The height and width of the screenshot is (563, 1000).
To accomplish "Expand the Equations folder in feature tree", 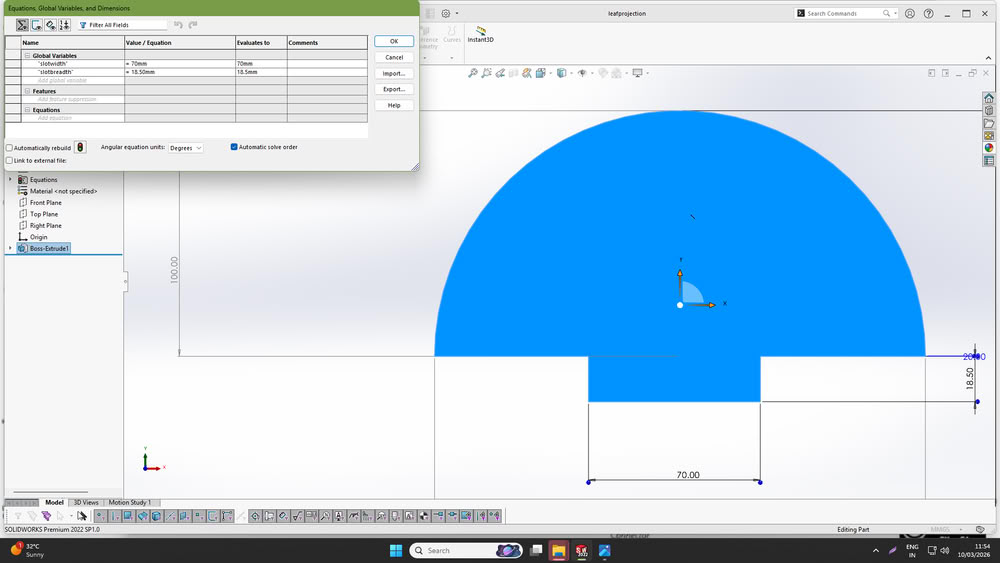I will [10, 180].
